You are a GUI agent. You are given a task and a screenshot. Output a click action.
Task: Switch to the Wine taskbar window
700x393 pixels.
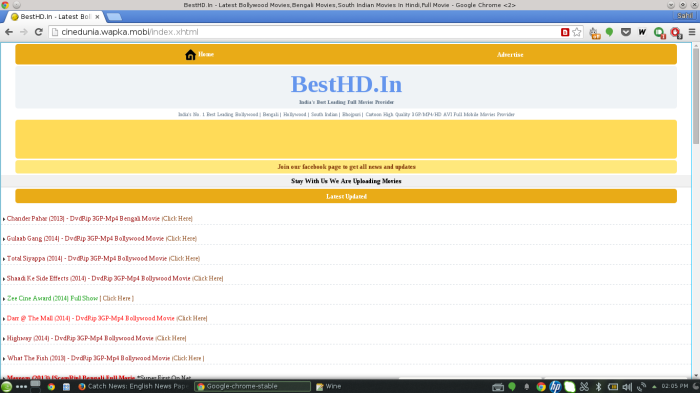click(x=329, y=386)
